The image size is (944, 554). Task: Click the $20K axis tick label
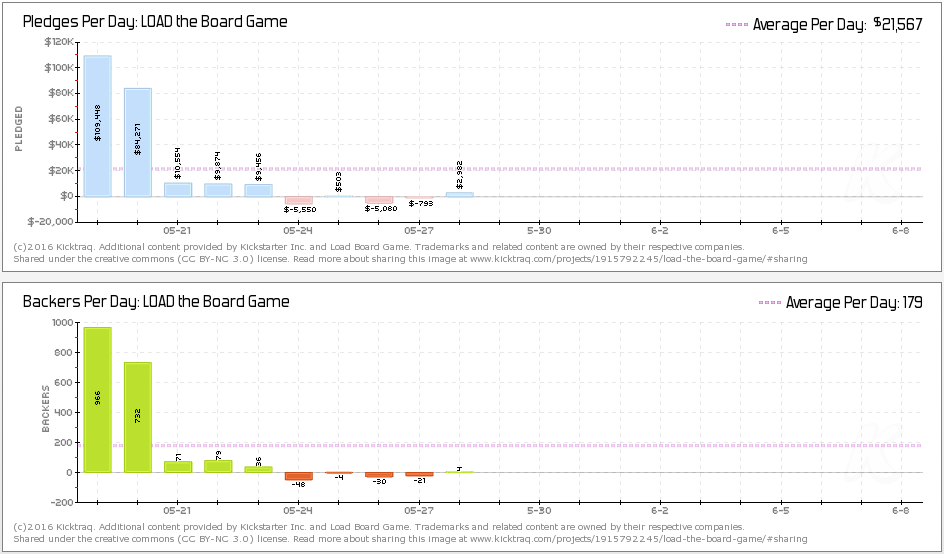click(61, 170)
